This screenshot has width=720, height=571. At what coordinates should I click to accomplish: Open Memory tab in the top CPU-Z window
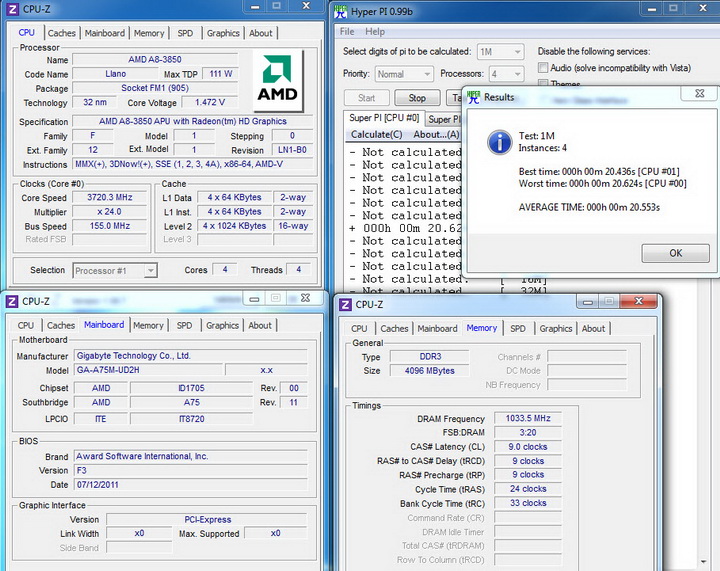(x=149, y=33)
